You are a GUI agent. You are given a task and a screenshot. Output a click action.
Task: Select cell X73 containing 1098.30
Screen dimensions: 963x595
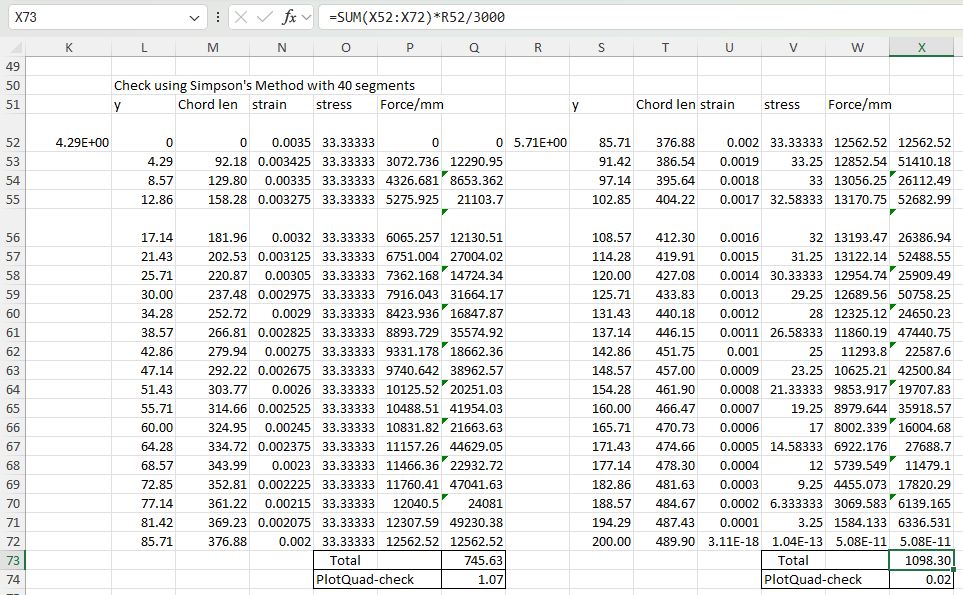(x=921, y=560)
